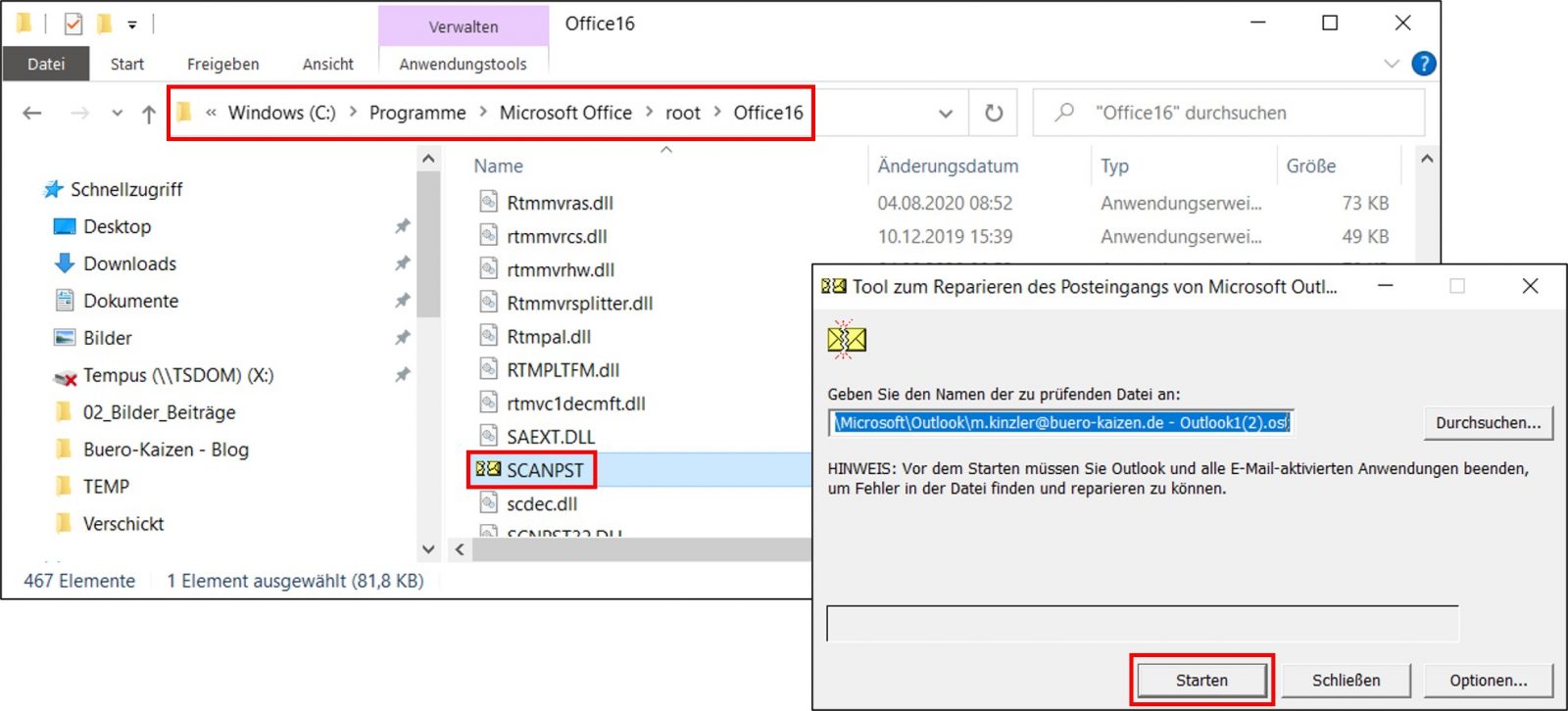
Task: Click Durchsuchen... to browse for file
Action: 1488,422
